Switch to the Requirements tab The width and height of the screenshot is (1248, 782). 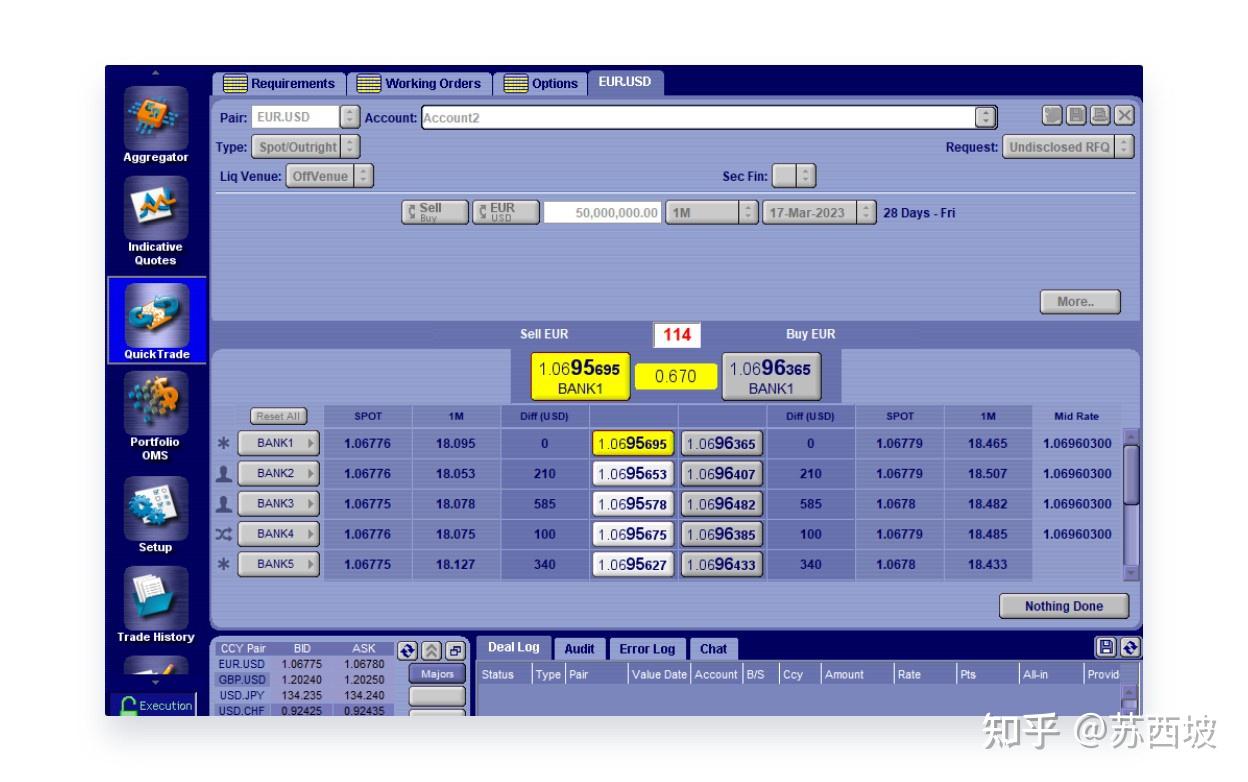tap(279, 84)
